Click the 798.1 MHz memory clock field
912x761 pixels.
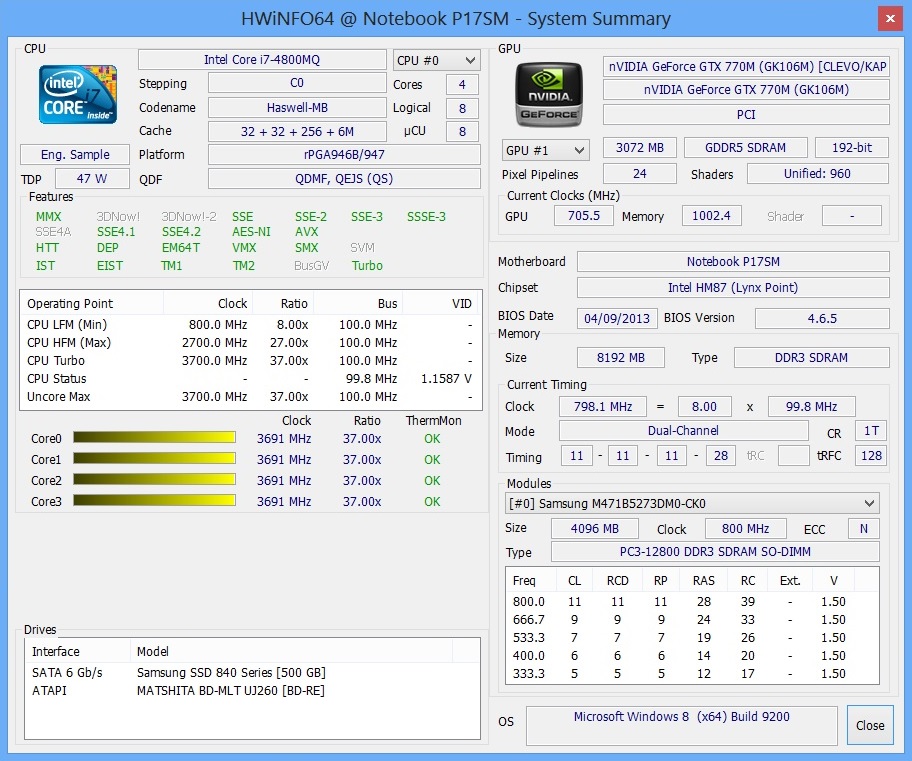click(x=603, y=407)
